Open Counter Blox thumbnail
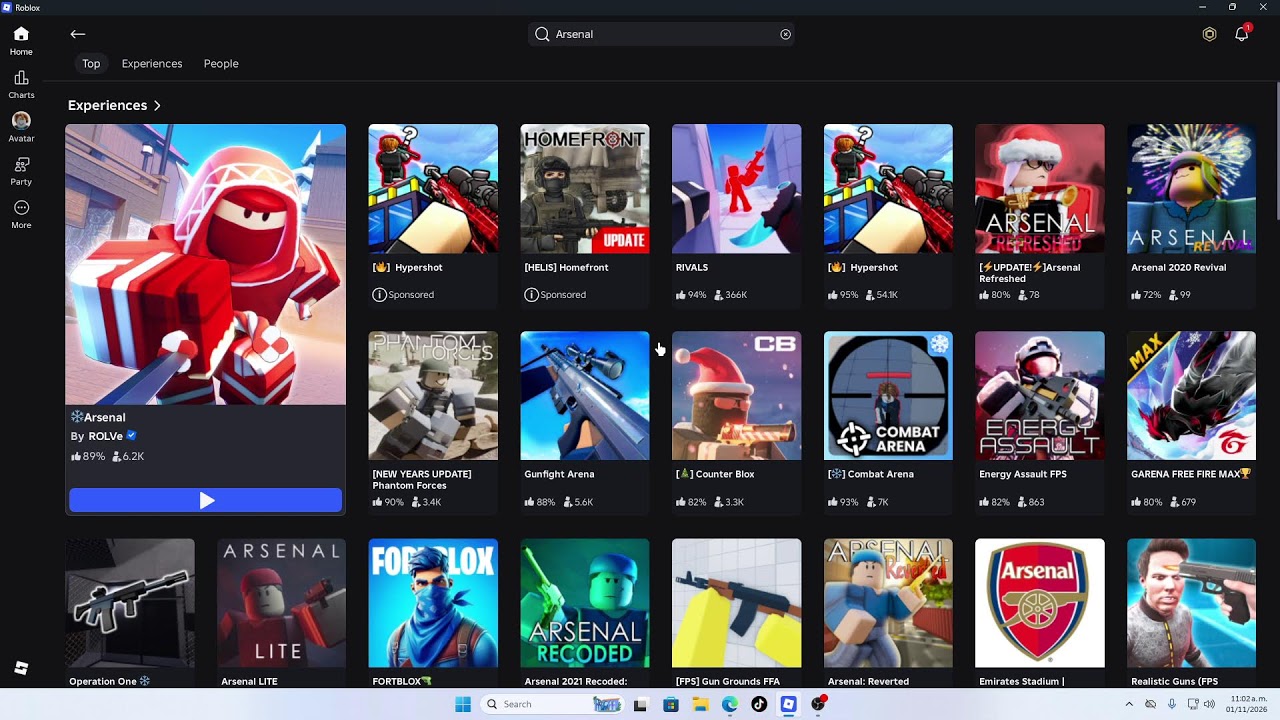The image size is (1280, 720). coord(736,396)
